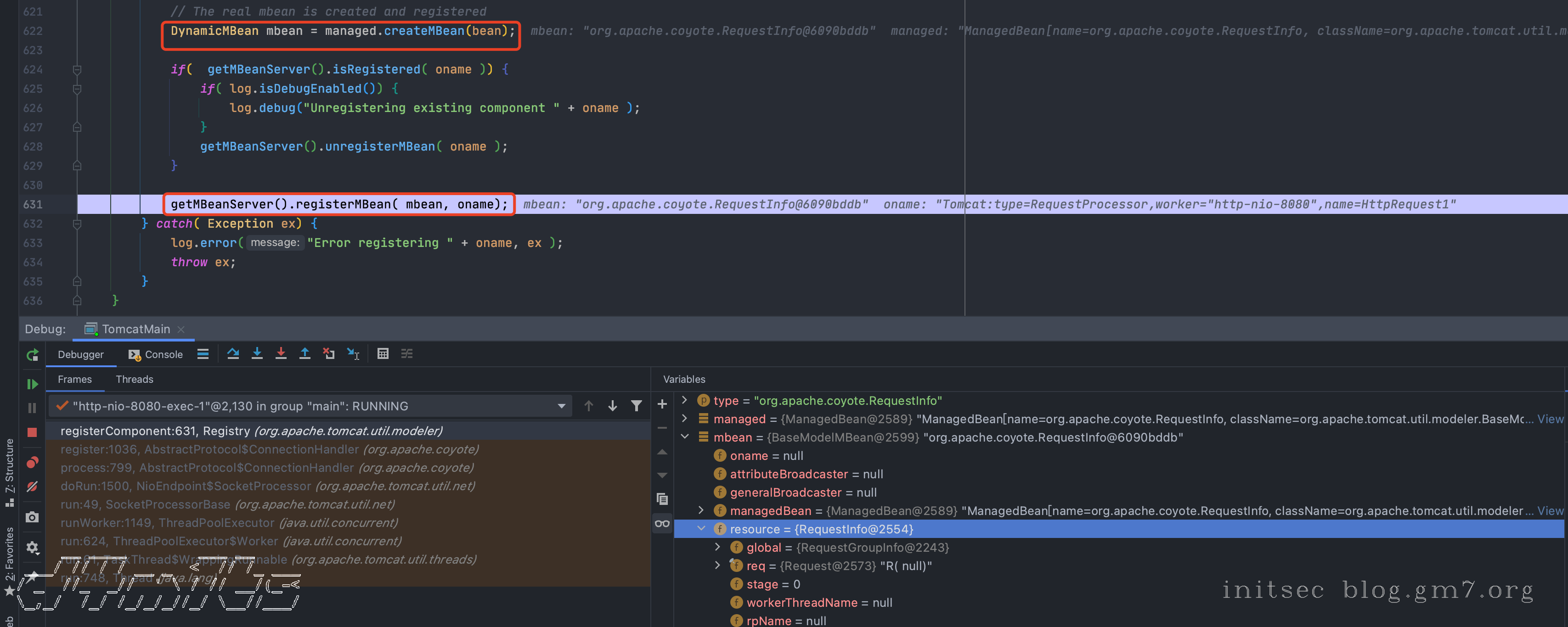Switch to the Threads tab
The width and height of the screenshot is (1568, 627).
[x=134, y=380]
